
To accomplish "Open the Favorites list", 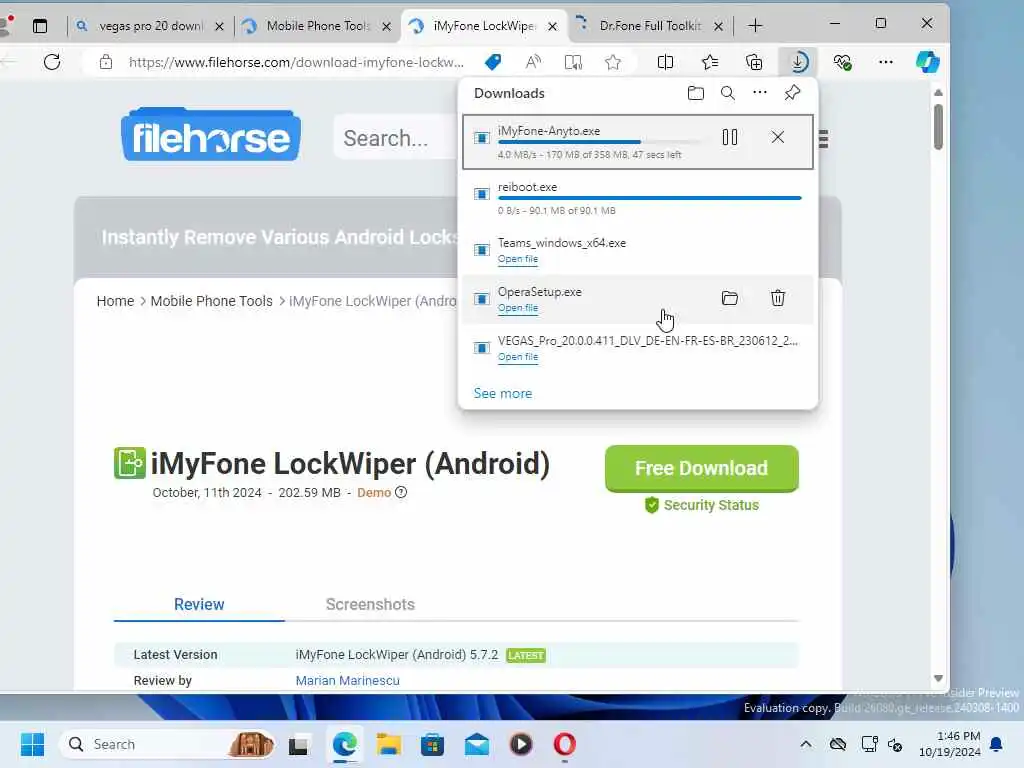I will 710,63.
